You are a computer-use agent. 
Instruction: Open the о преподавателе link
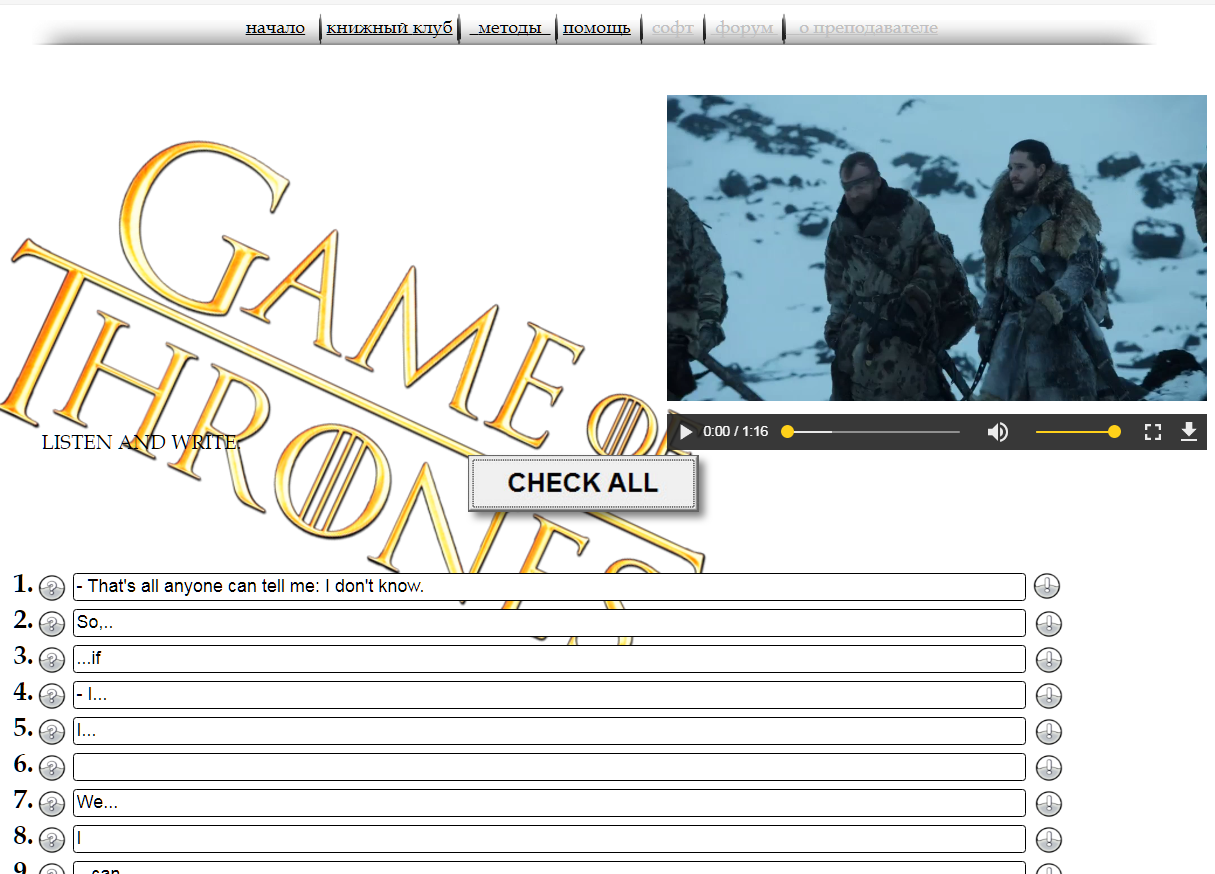pos(868,28)
